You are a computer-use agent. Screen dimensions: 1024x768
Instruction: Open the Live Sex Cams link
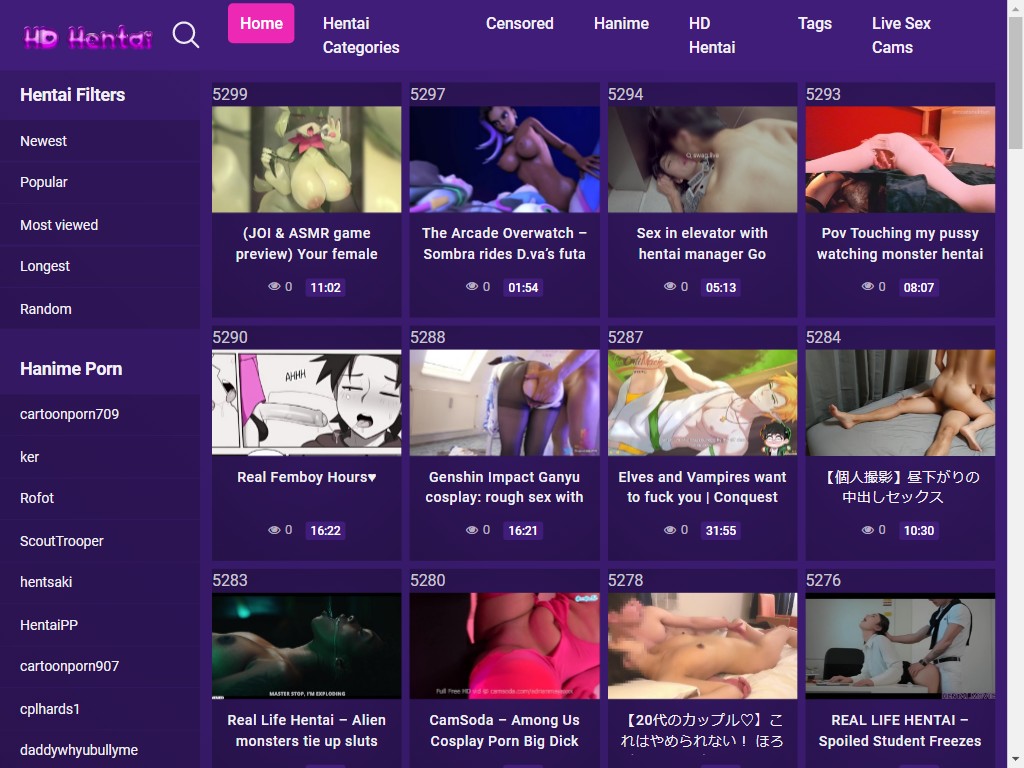click(x=900, y=35)
